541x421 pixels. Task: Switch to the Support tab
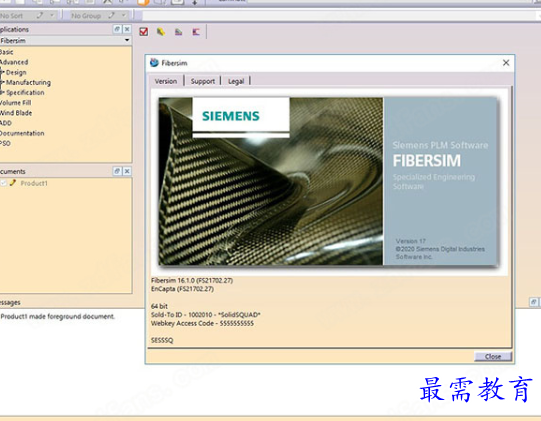point(203,81)
